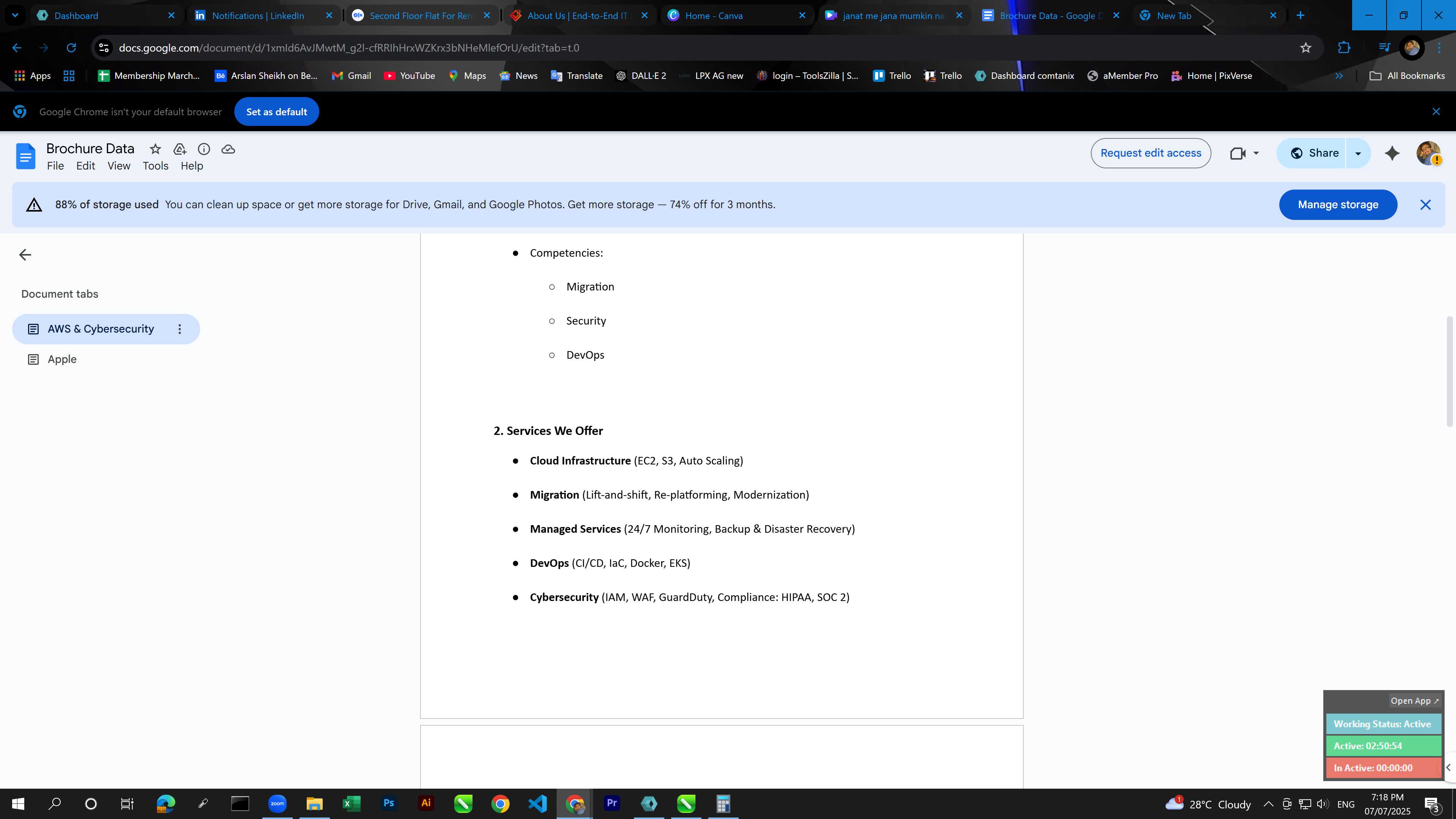Click Request edit access button
The height and width of the screenshot is (819, 1456).
pos(1151,153)
